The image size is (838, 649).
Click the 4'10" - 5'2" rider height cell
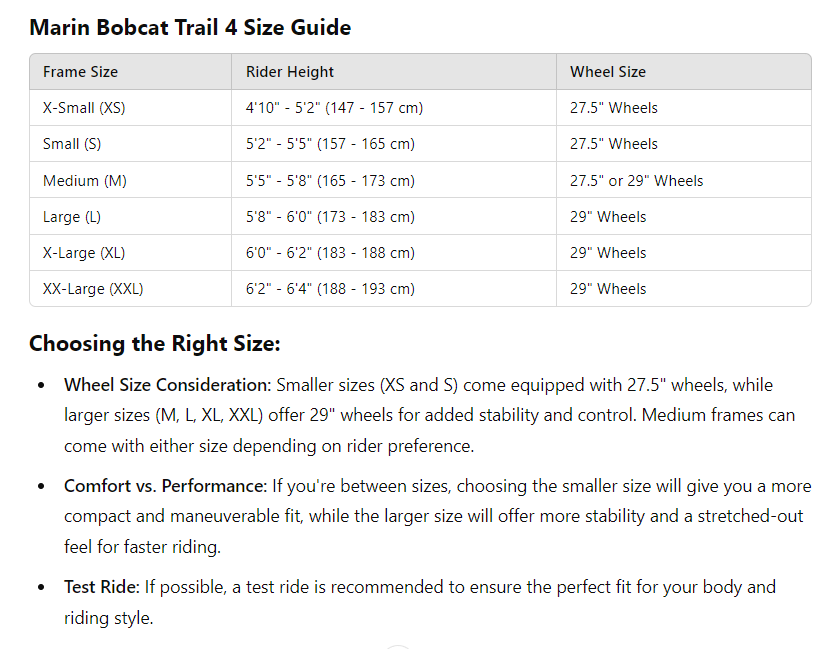pyautogui.click(x=334, y=108)
